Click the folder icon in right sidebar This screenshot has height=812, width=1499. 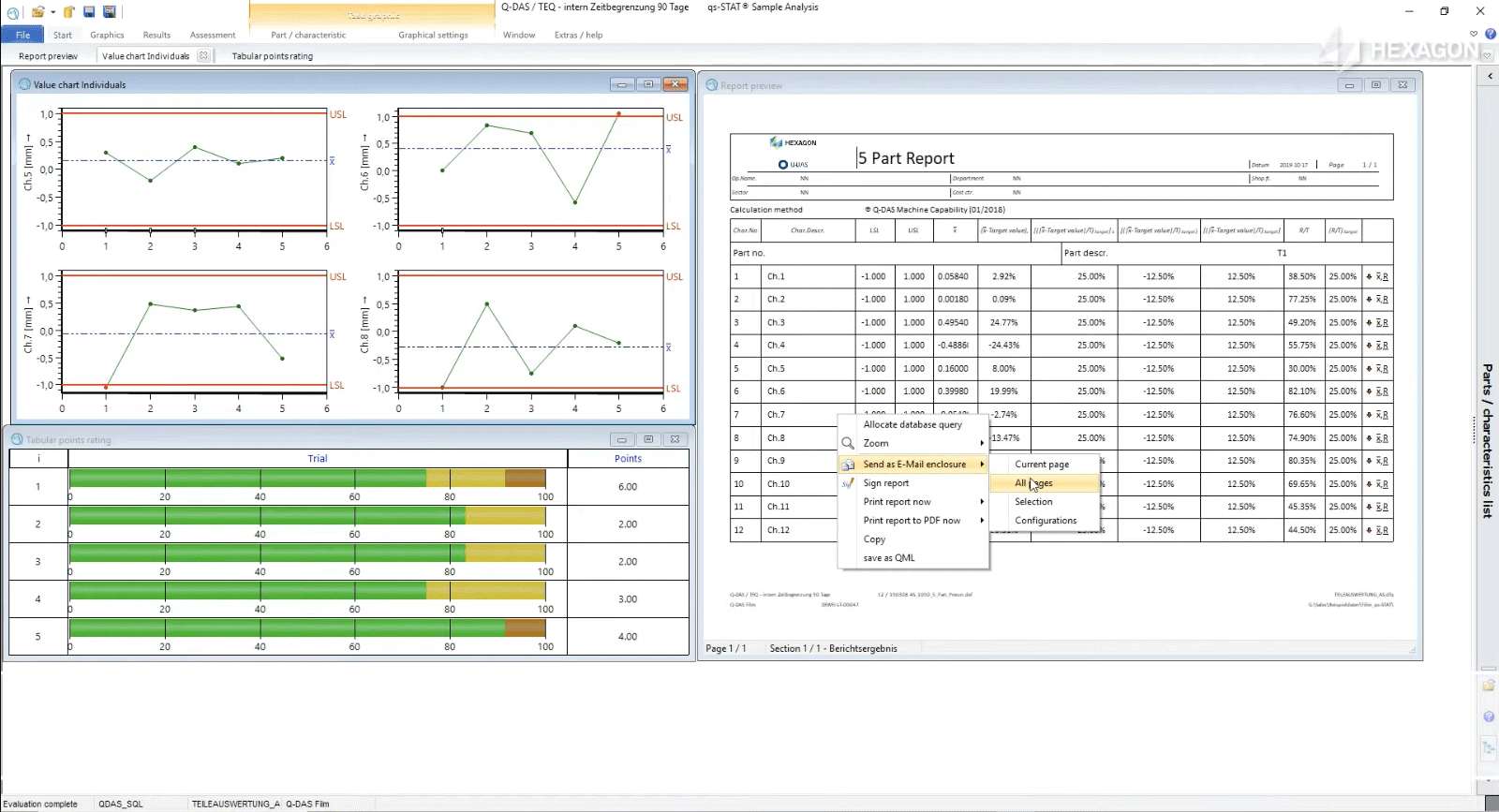pyautogui.click(x=1489, y=686)
